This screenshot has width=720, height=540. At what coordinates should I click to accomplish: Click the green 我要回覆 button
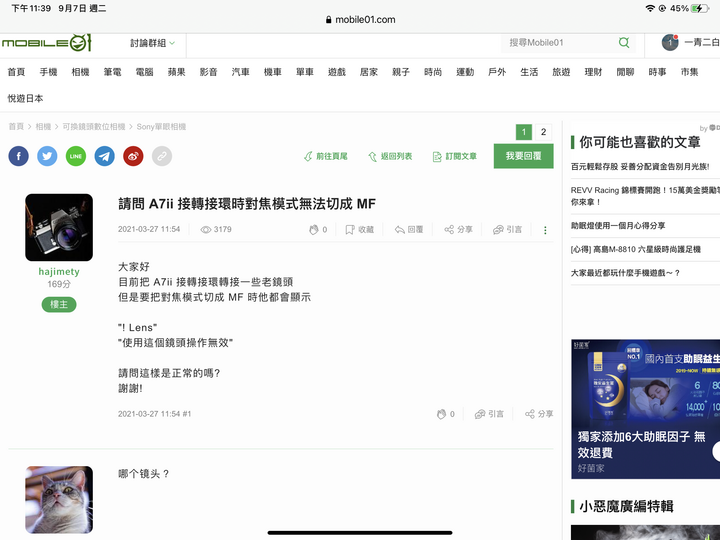523,156
